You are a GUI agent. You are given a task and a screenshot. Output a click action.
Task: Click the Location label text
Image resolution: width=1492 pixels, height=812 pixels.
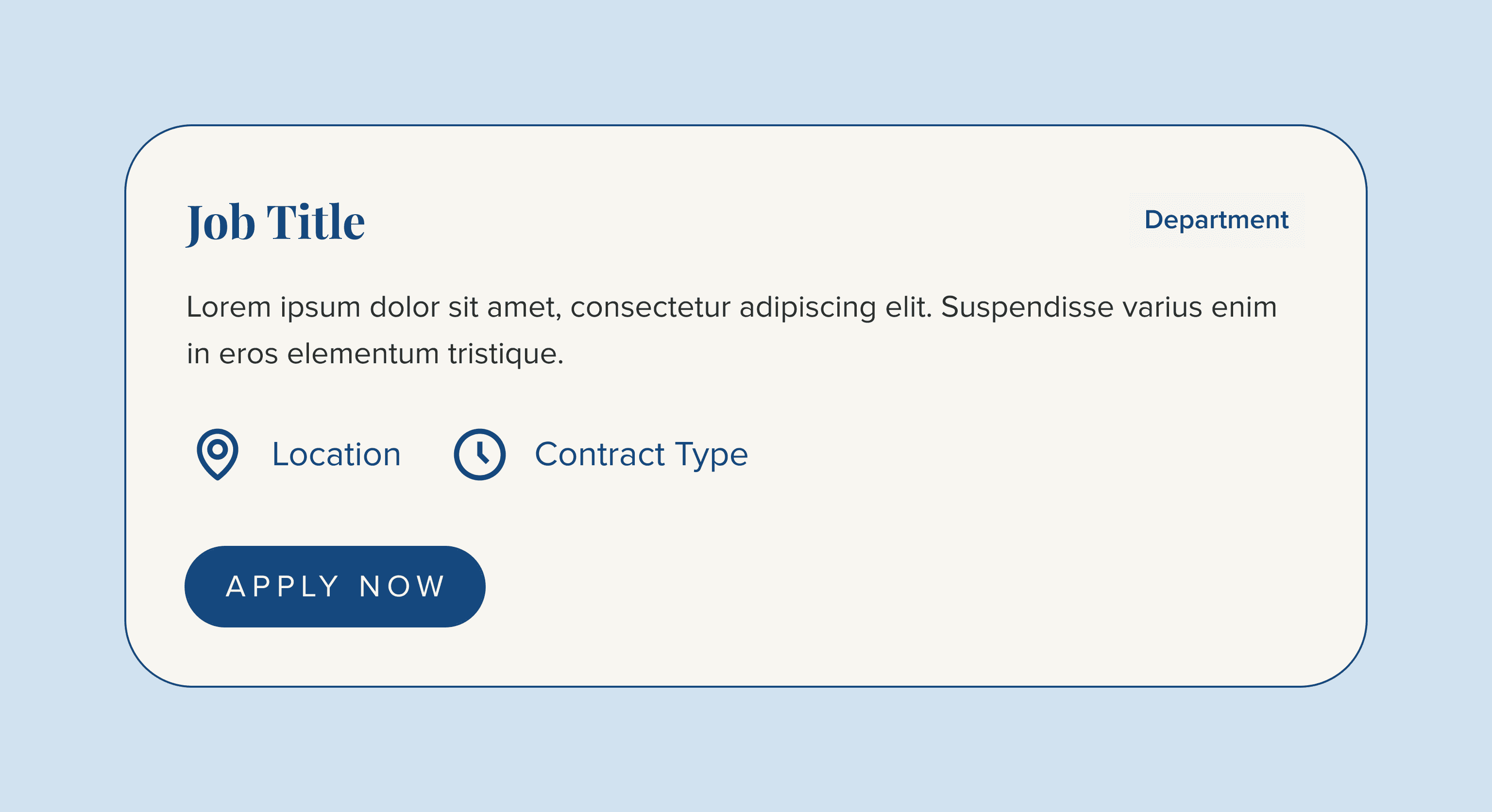(337, 454)
